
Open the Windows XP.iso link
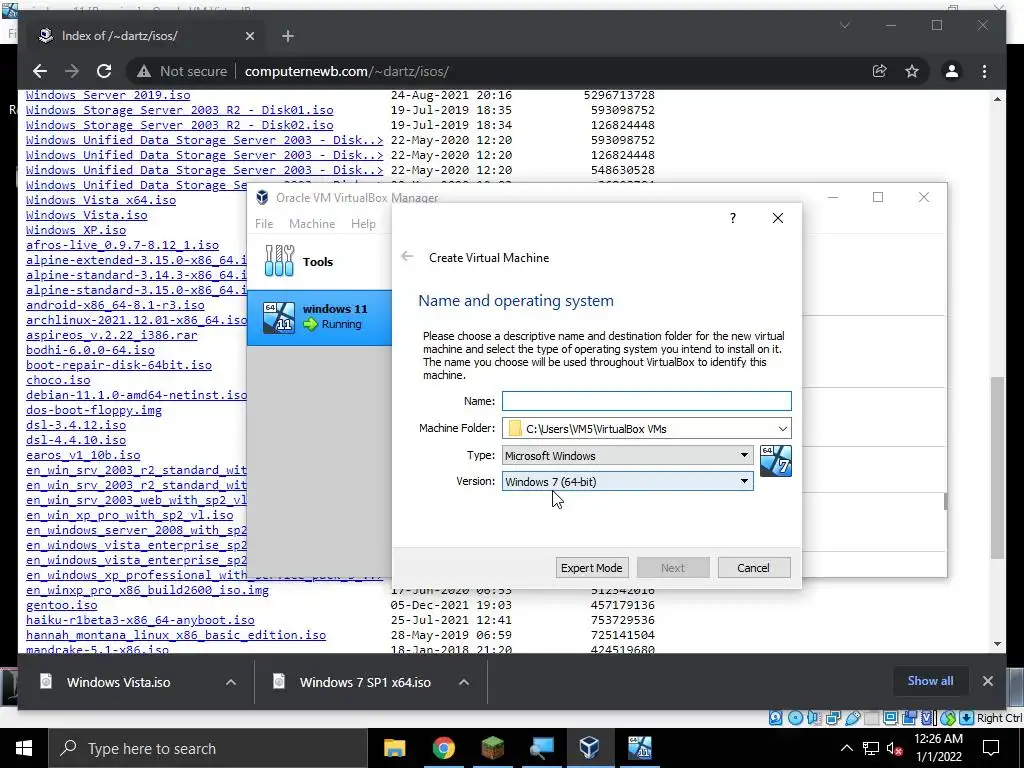click(x=76, y=230)
